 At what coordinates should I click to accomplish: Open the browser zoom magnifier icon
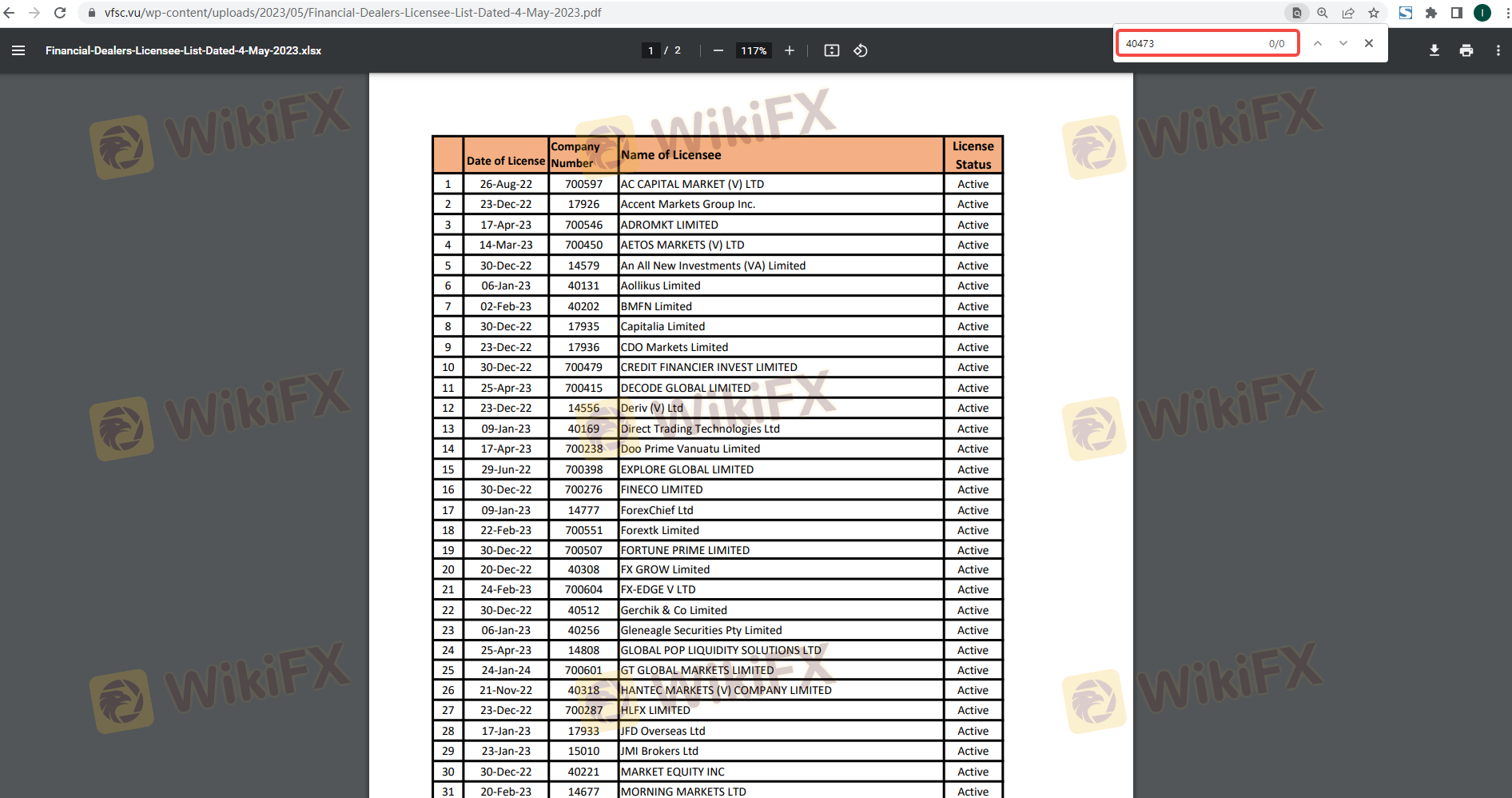(x=1323, y=13)
